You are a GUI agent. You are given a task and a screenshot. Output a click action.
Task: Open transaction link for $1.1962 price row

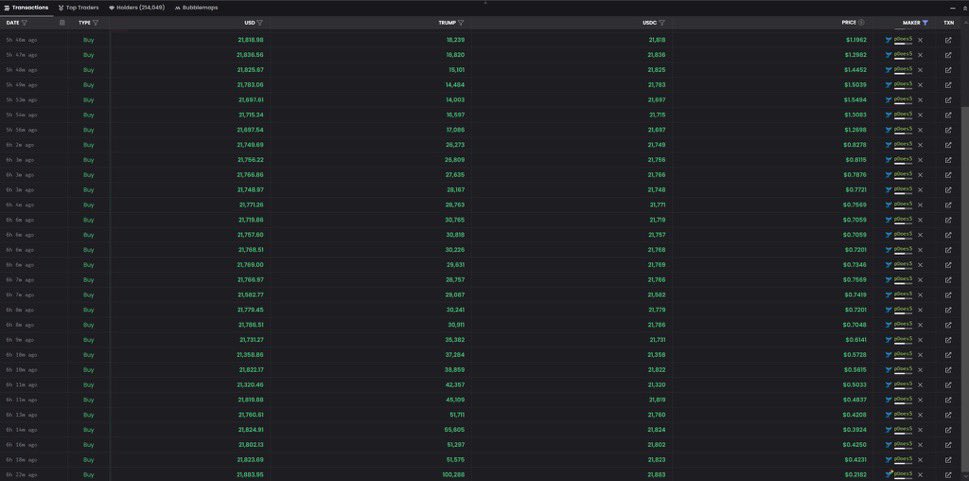(x=948, y=40)
